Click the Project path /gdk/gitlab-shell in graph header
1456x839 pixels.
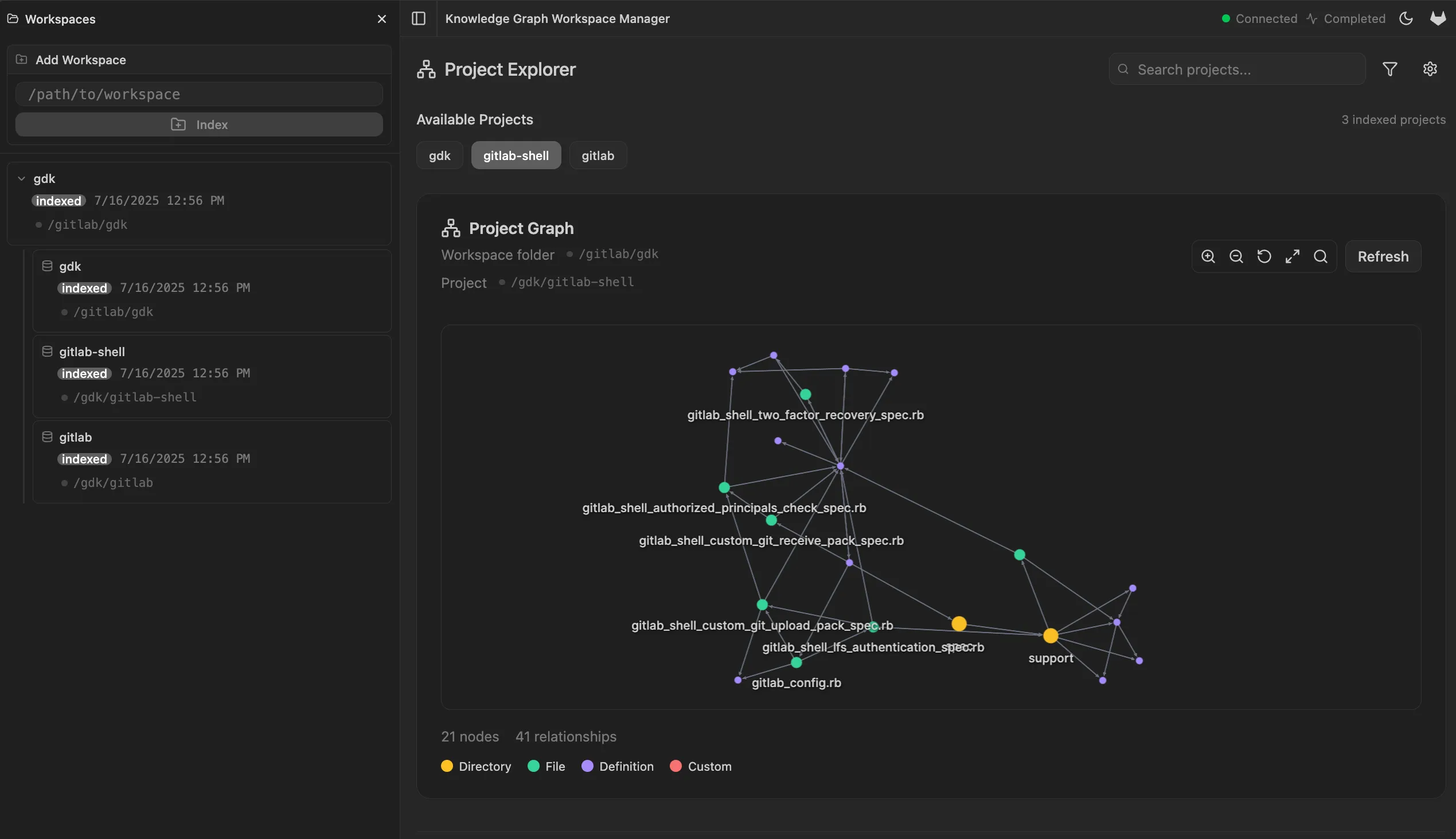[x=572, y=282]
